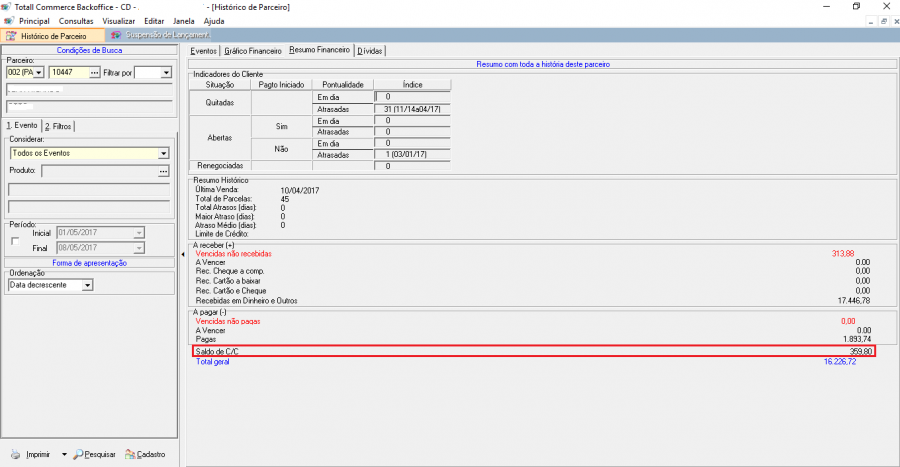Viewport: 900px width, 467px height.
Task: Click the printer icon beside Imprimir
Action: [x=14, y=454]
